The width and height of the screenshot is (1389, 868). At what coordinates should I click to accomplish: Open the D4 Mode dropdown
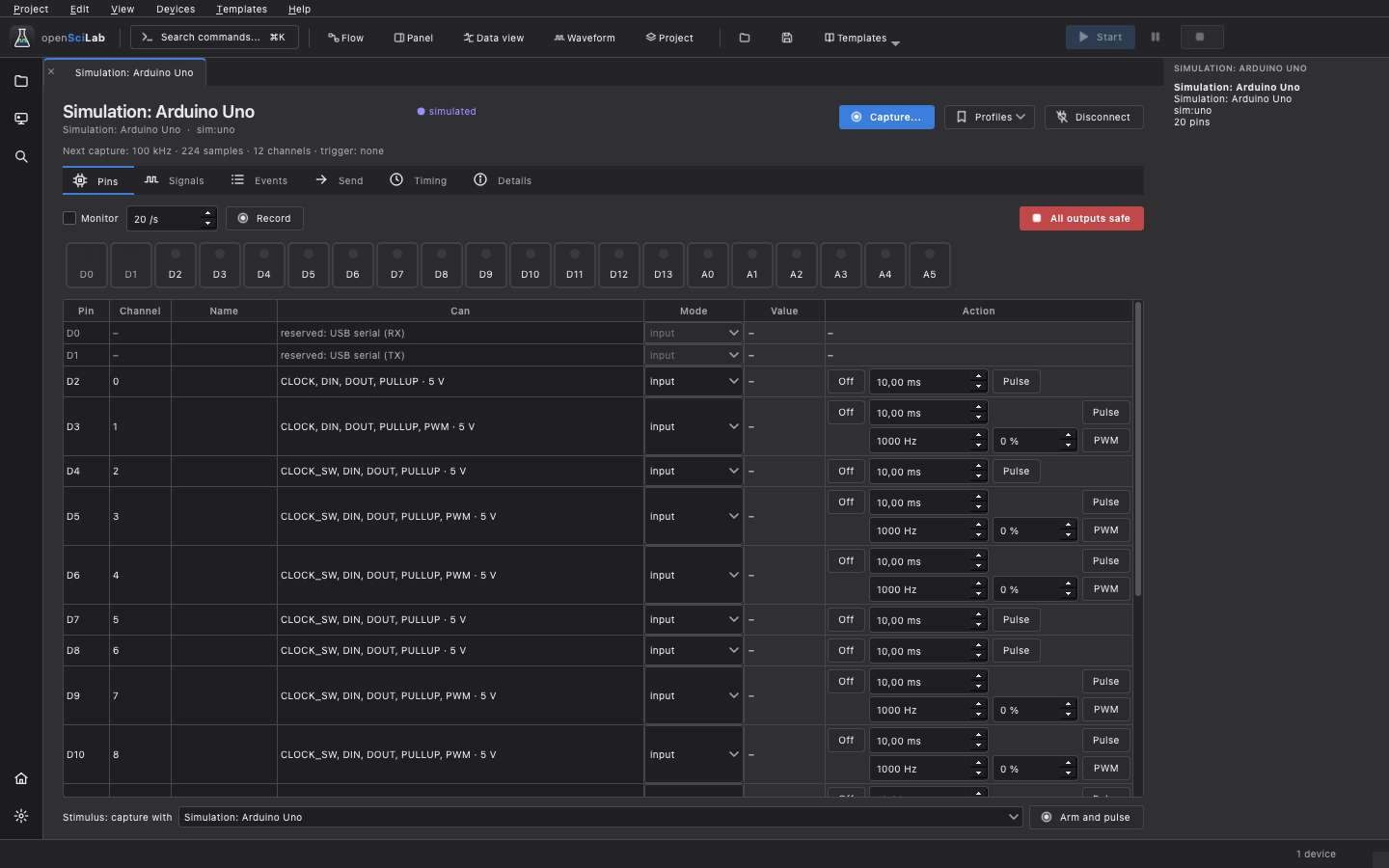[x=694, y=472]
